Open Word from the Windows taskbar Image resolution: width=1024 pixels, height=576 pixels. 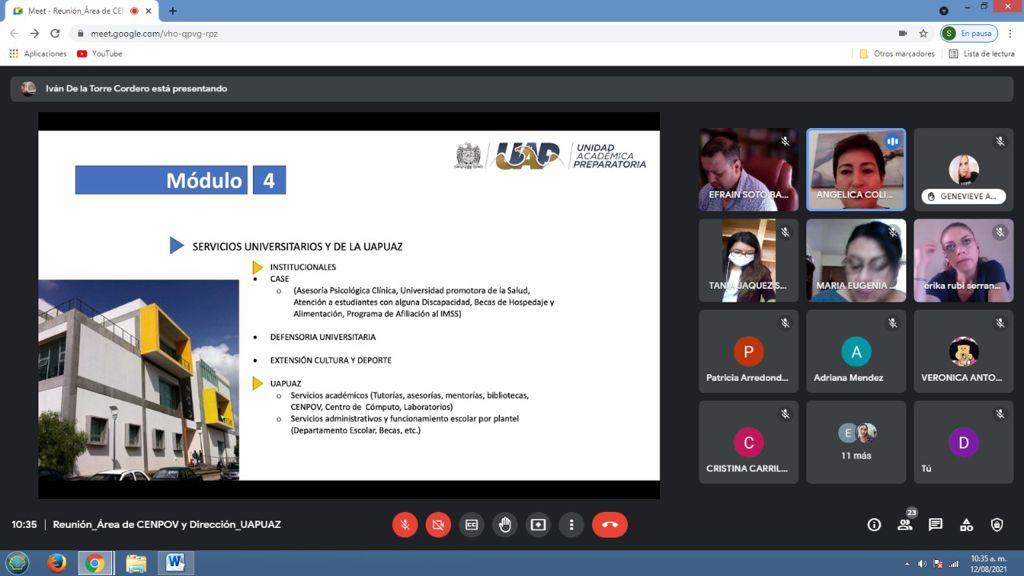tap(175, 563)
